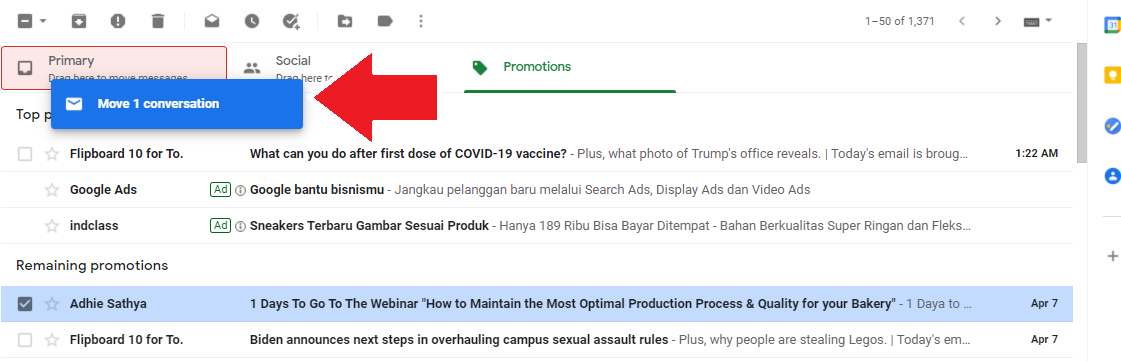
Task: Click the "1:22 AM" timestamp
Action: click(1037, 154)
